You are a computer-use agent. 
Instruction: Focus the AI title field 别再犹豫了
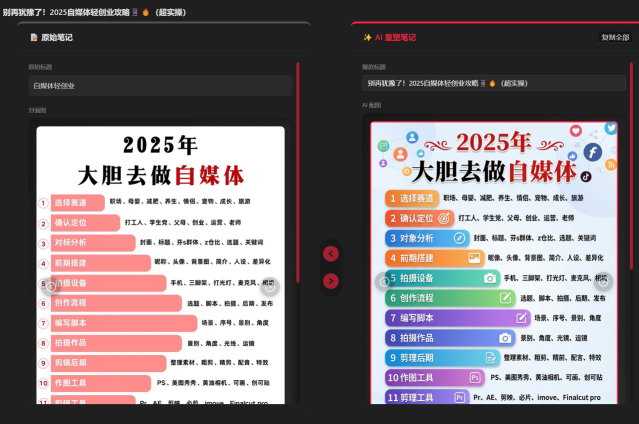tap(494, 83)
